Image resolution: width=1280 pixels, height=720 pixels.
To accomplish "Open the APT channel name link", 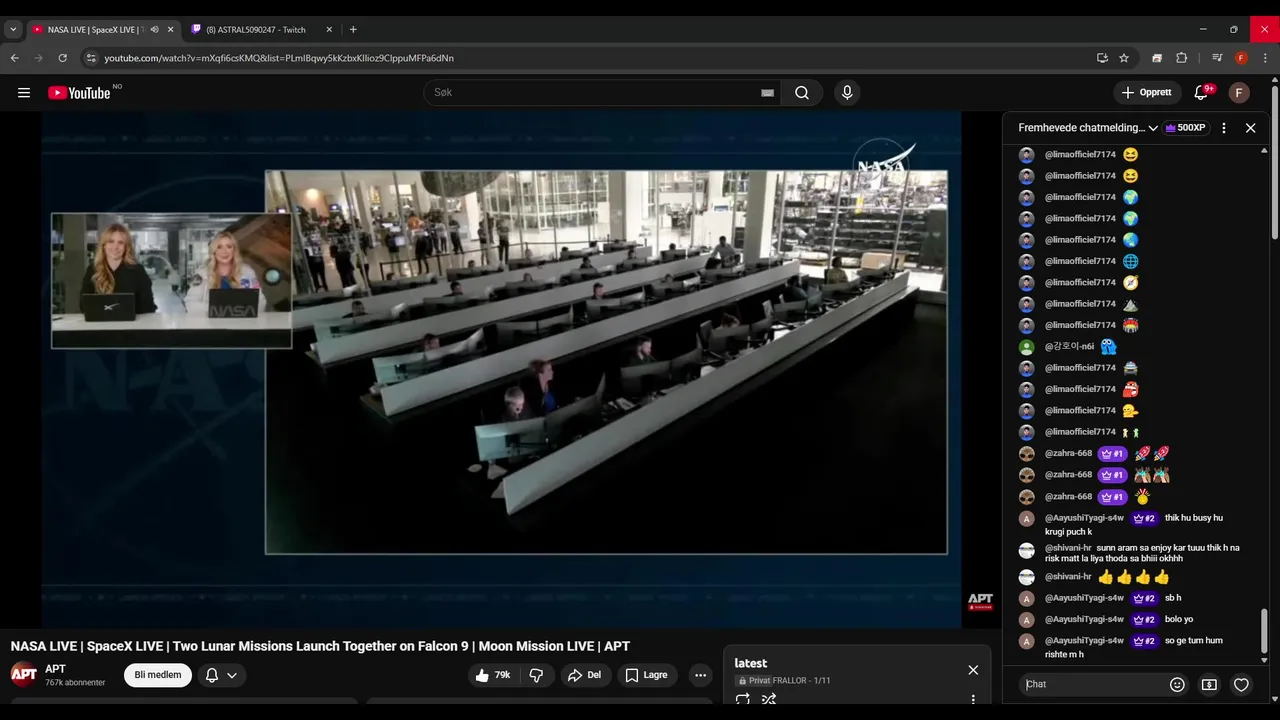I will tap(55, 669).
